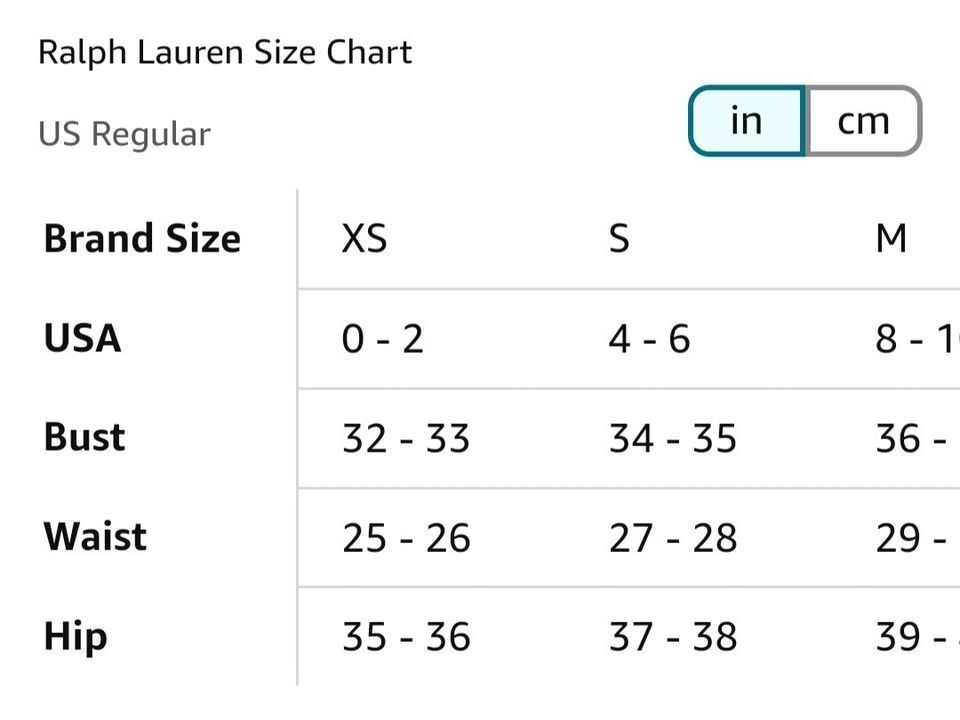Switch units to cm
The image size is (960, 720).
(864, 121)
